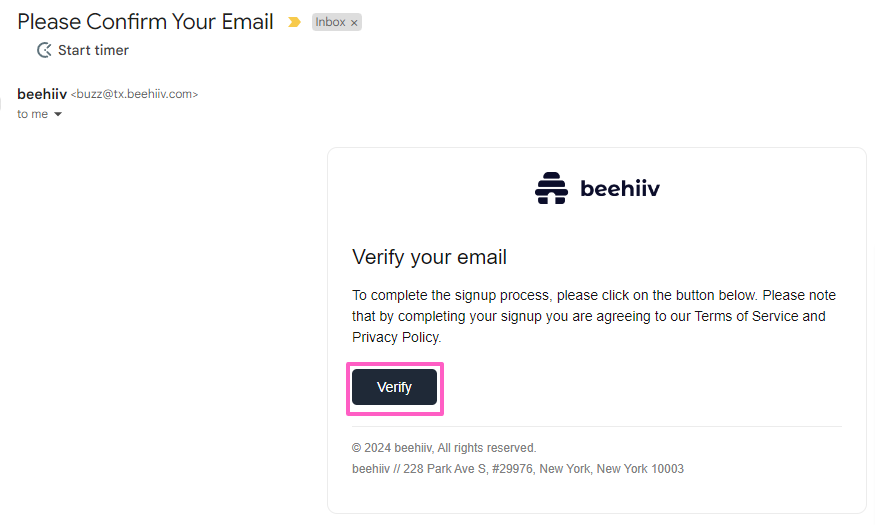Select the sender address buzz@tx.beehiiv.com
Image resolution: width=875 pixels, height=525 pixels.
point(134,95)
